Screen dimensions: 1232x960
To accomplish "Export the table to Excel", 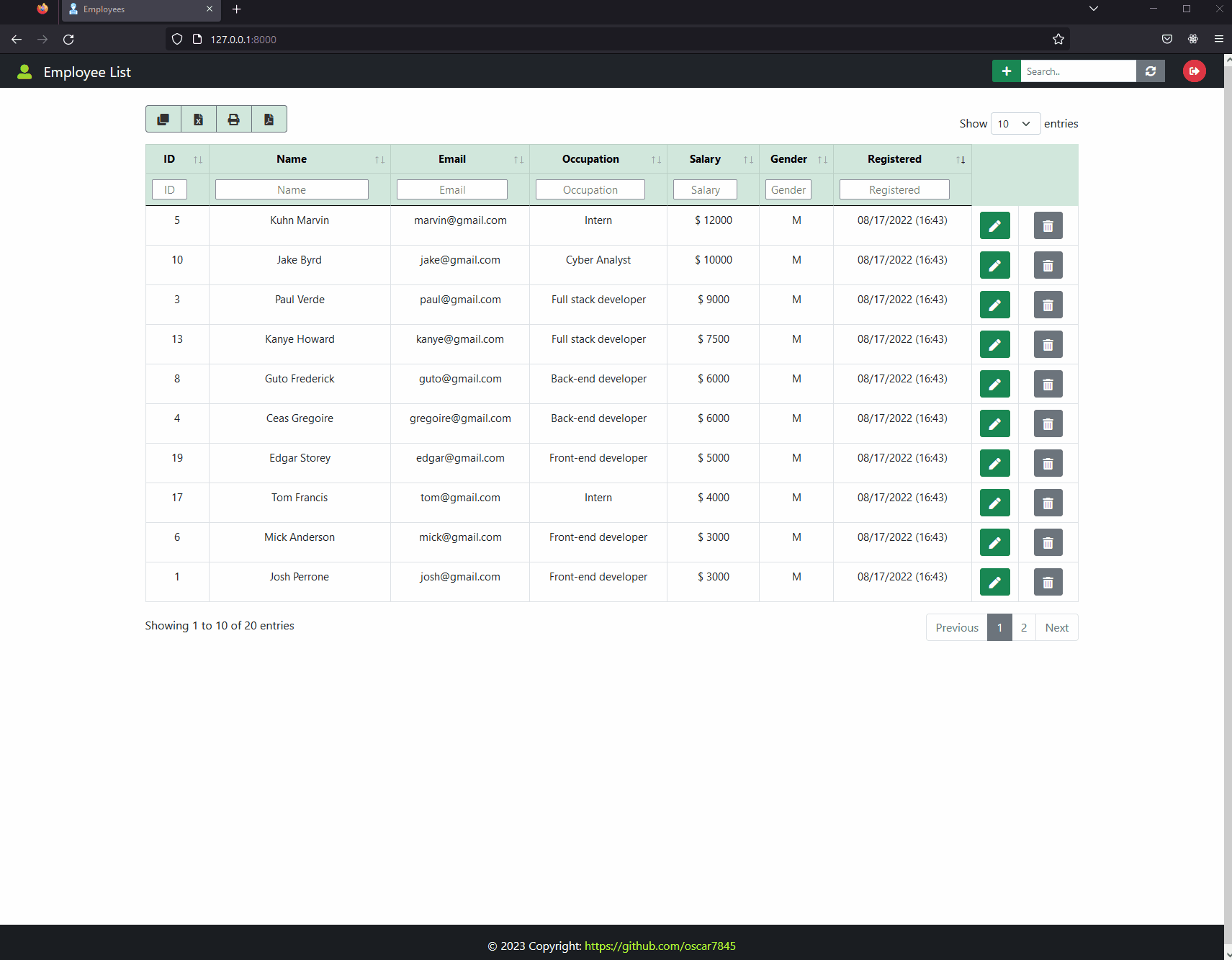I will (x=198, y=119).
